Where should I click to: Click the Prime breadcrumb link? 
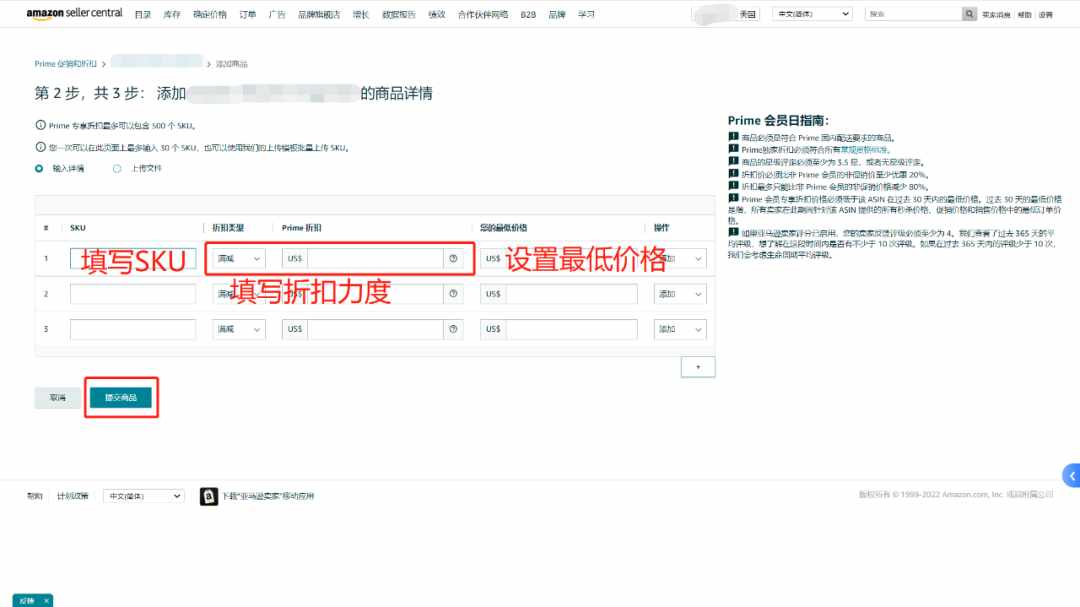(65, 63)
